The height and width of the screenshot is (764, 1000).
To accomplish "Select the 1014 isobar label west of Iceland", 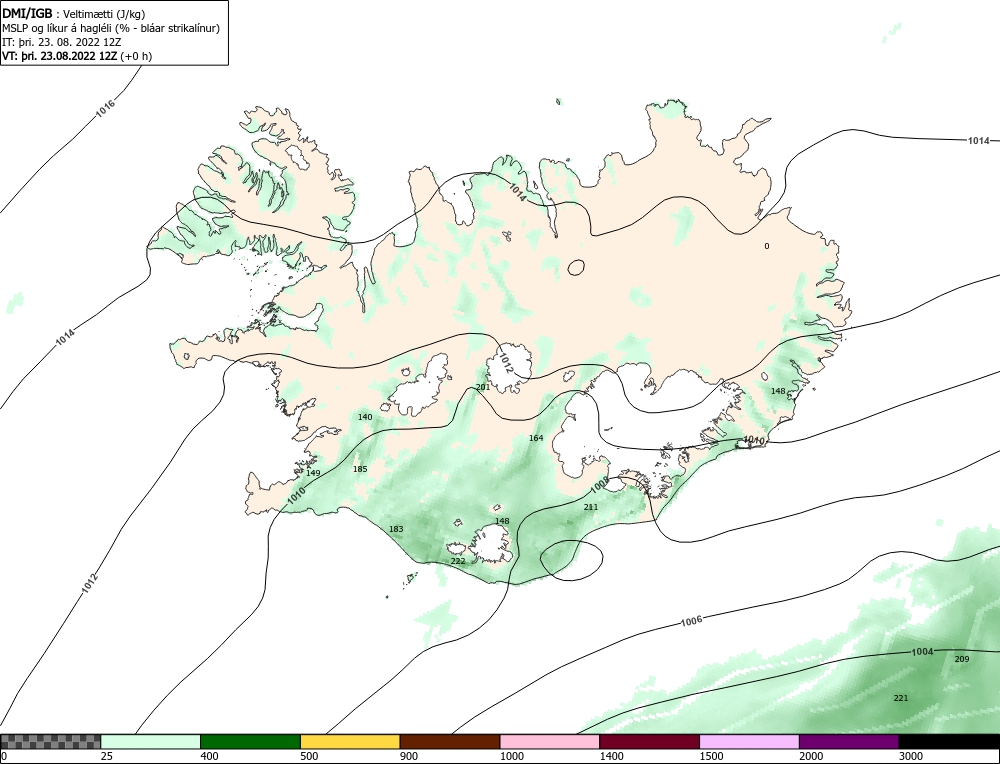I will [x=65, y=337].
